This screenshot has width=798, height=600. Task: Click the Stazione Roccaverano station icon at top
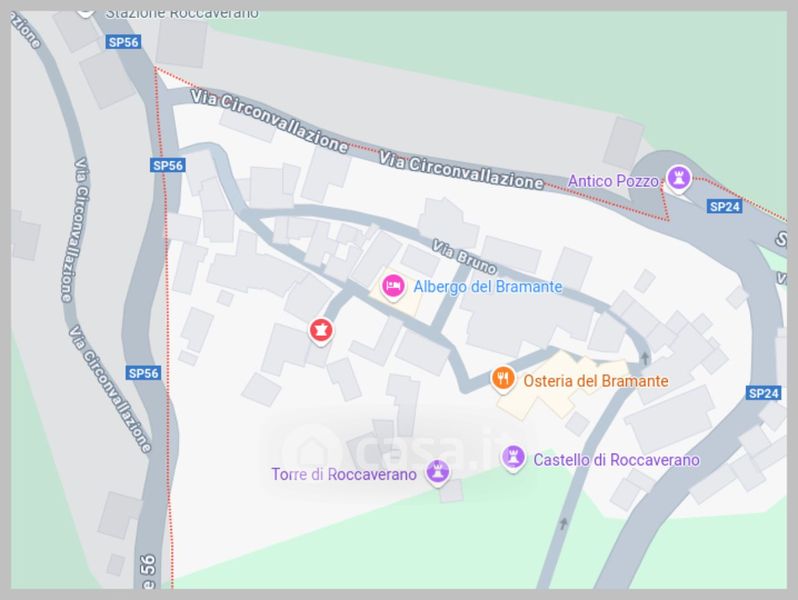[85, 12]
